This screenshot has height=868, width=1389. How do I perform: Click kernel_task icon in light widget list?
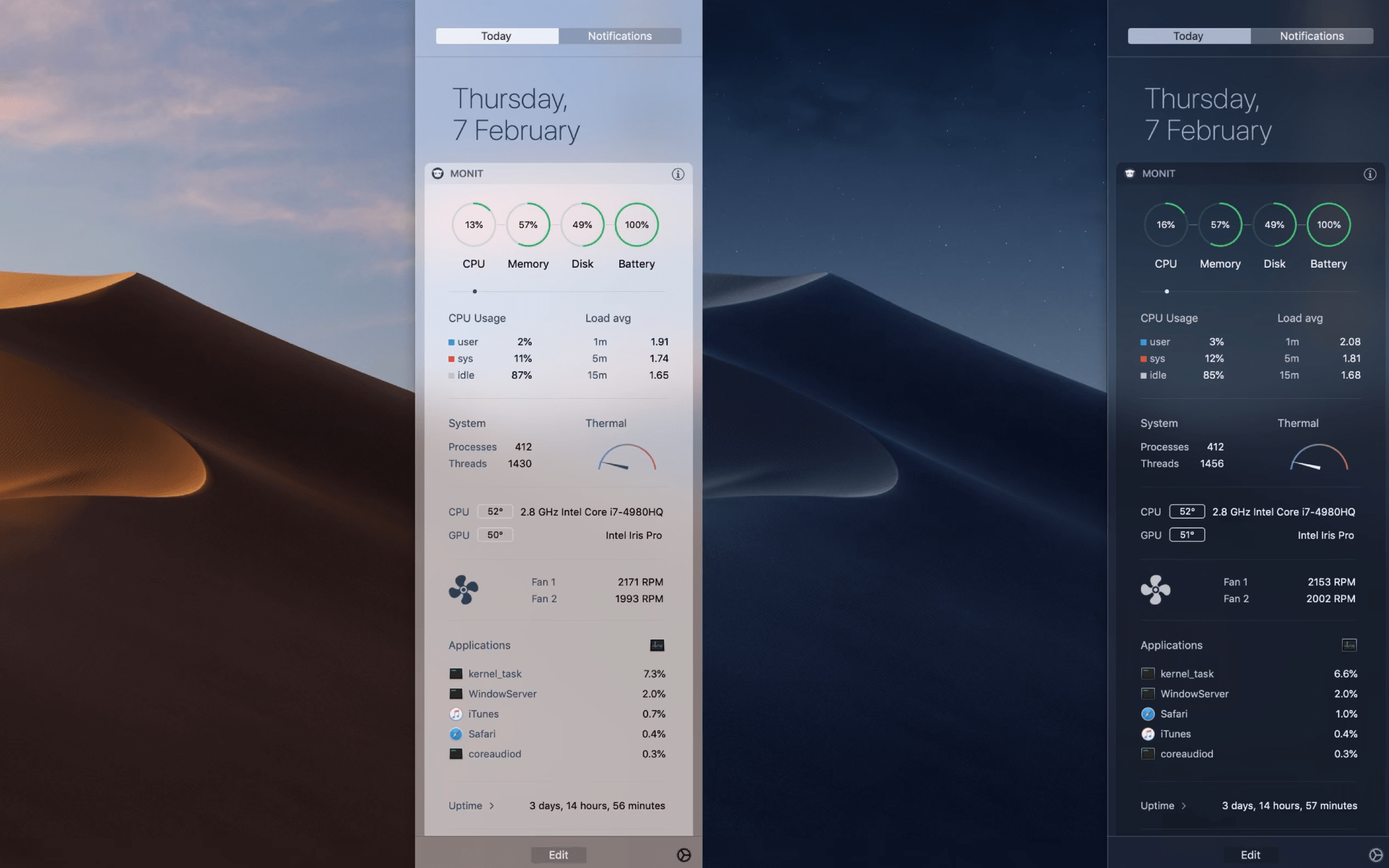pyautogui.click(x=456, y=673)
